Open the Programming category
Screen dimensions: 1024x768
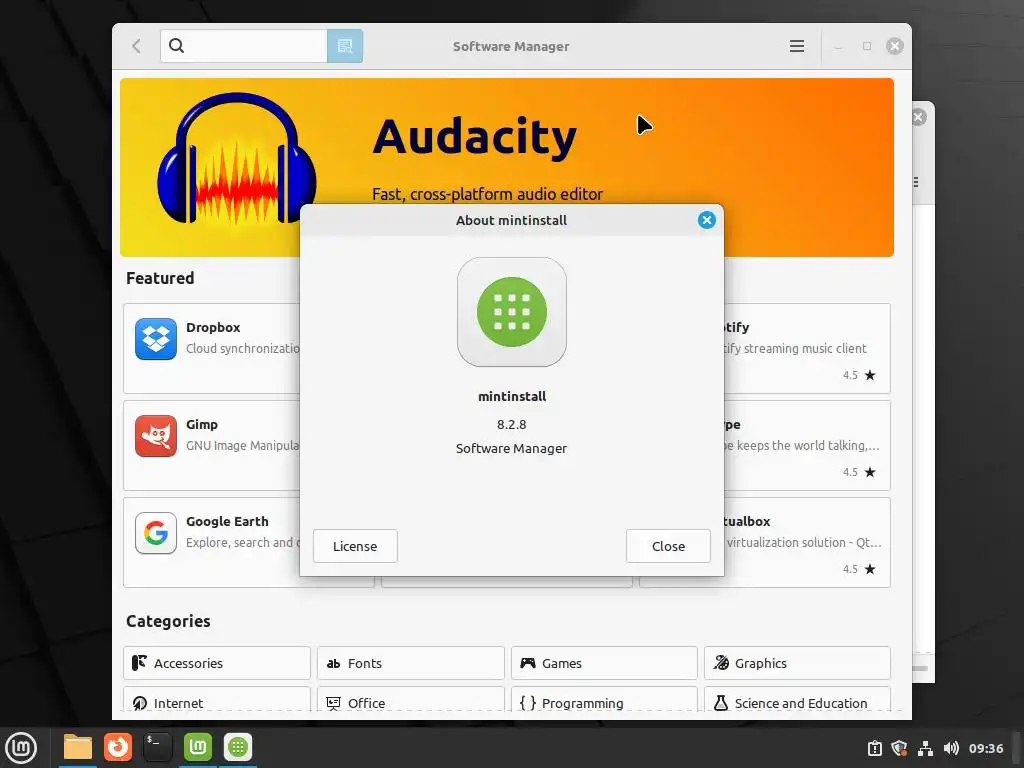(604, 701)
